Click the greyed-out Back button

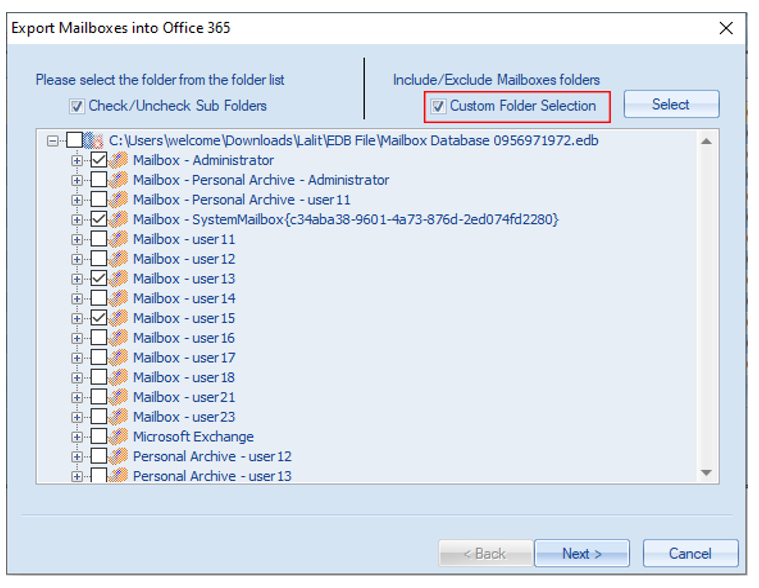pos(485,553)
